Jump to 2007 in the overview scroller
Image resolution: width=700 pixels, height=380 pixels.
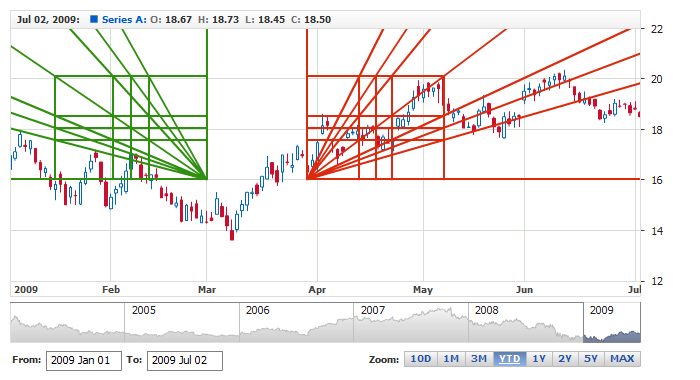(411, 322)
